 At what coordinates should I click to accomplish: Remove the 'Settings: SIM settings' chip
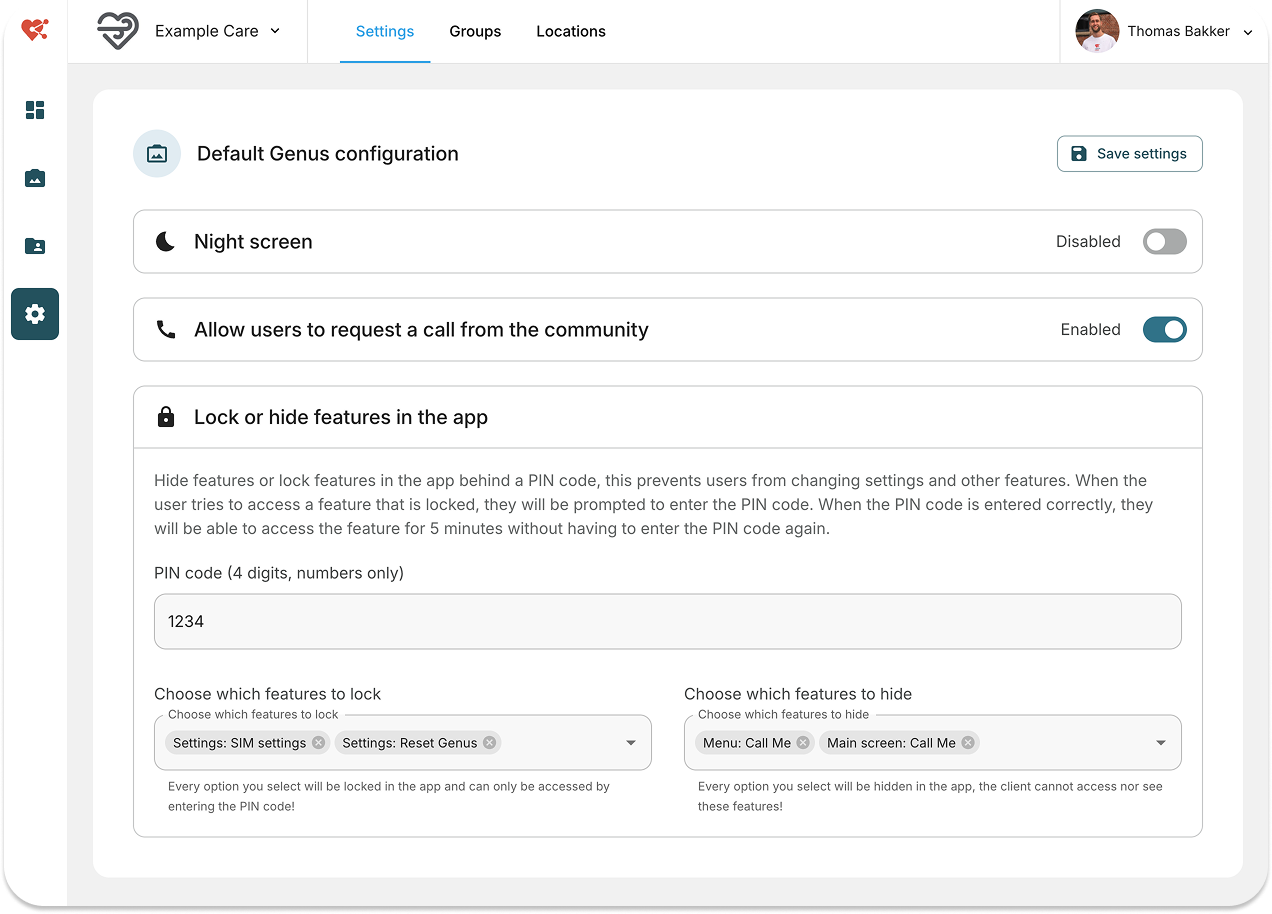(318, 743)
